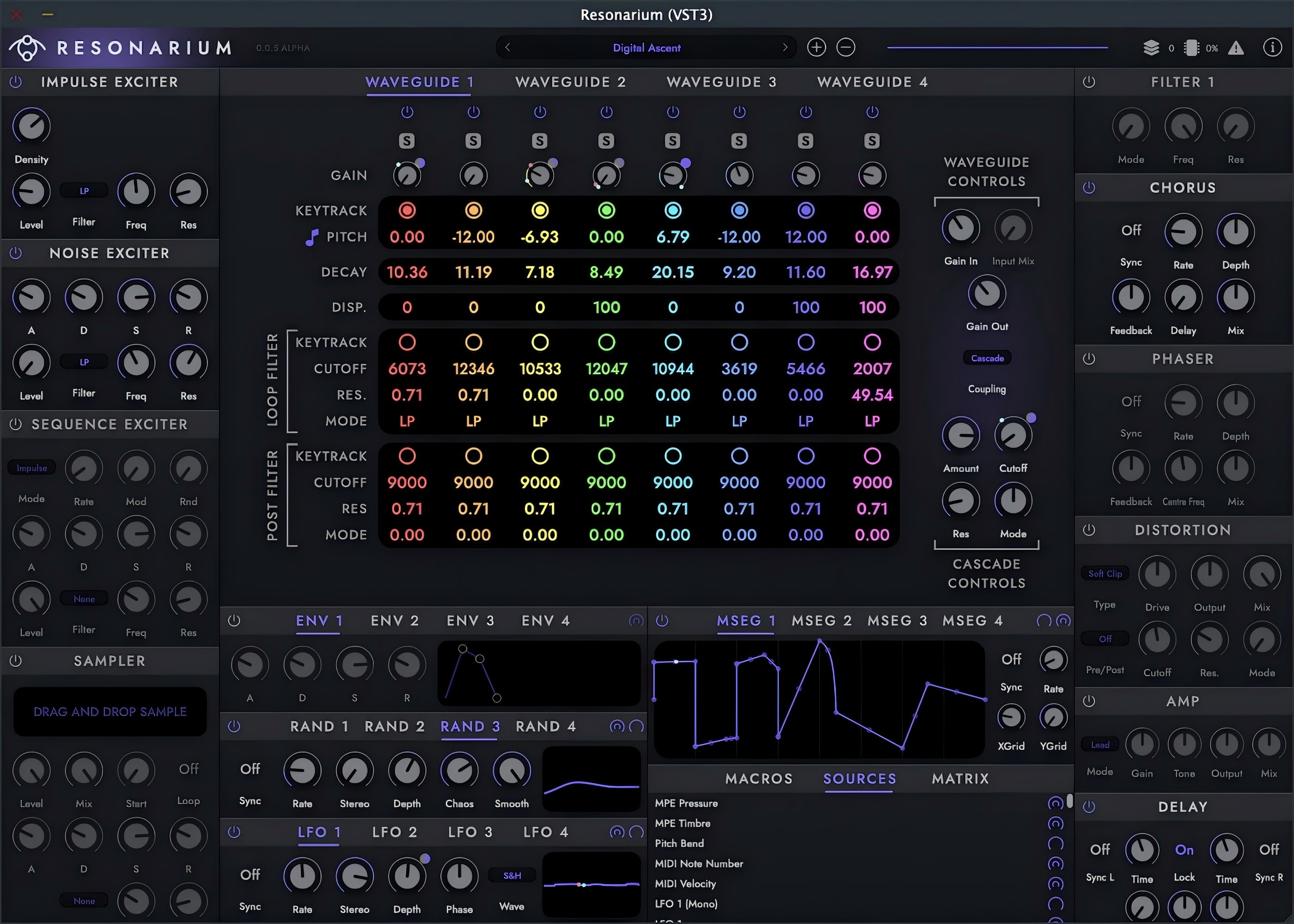Click the modulation source icon for MPE Timbre
Image resolution: width=1294 pixels, height=924 pixels.
point(1056,823)
